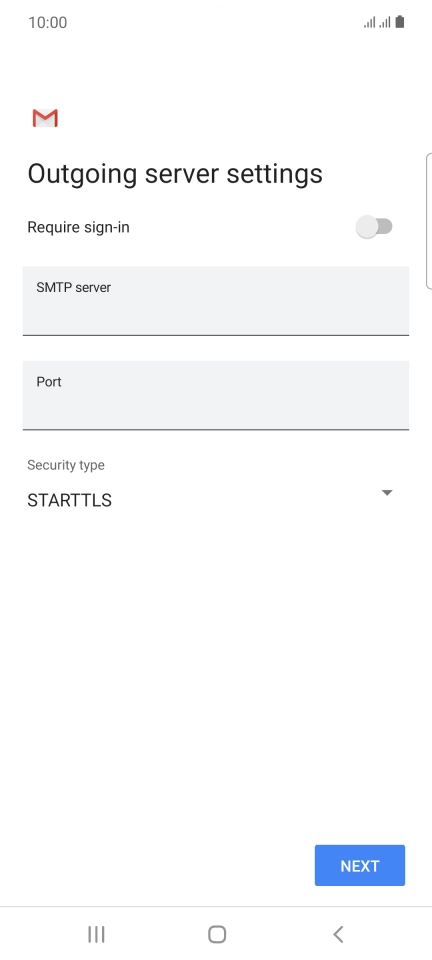Tap the battery icon in status bar
This screenshot has height=960, width=432.
point(400,23)
